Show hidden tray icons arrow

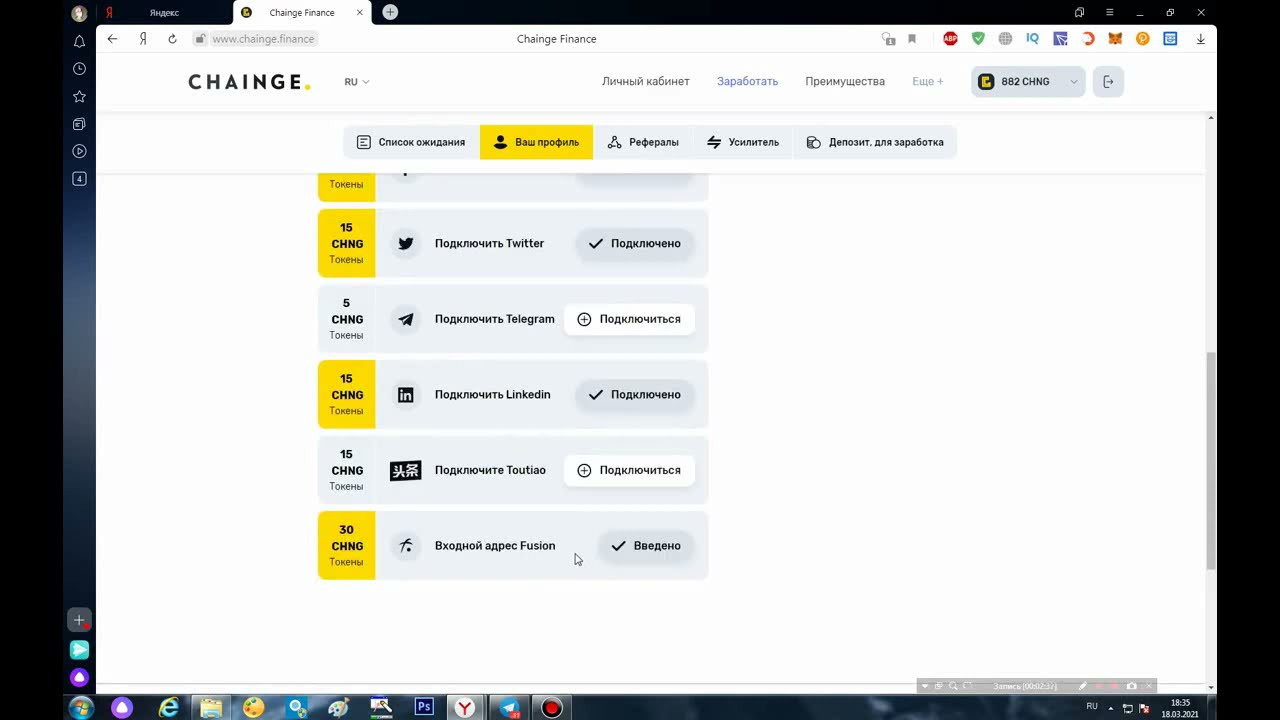click(1110, 708)
